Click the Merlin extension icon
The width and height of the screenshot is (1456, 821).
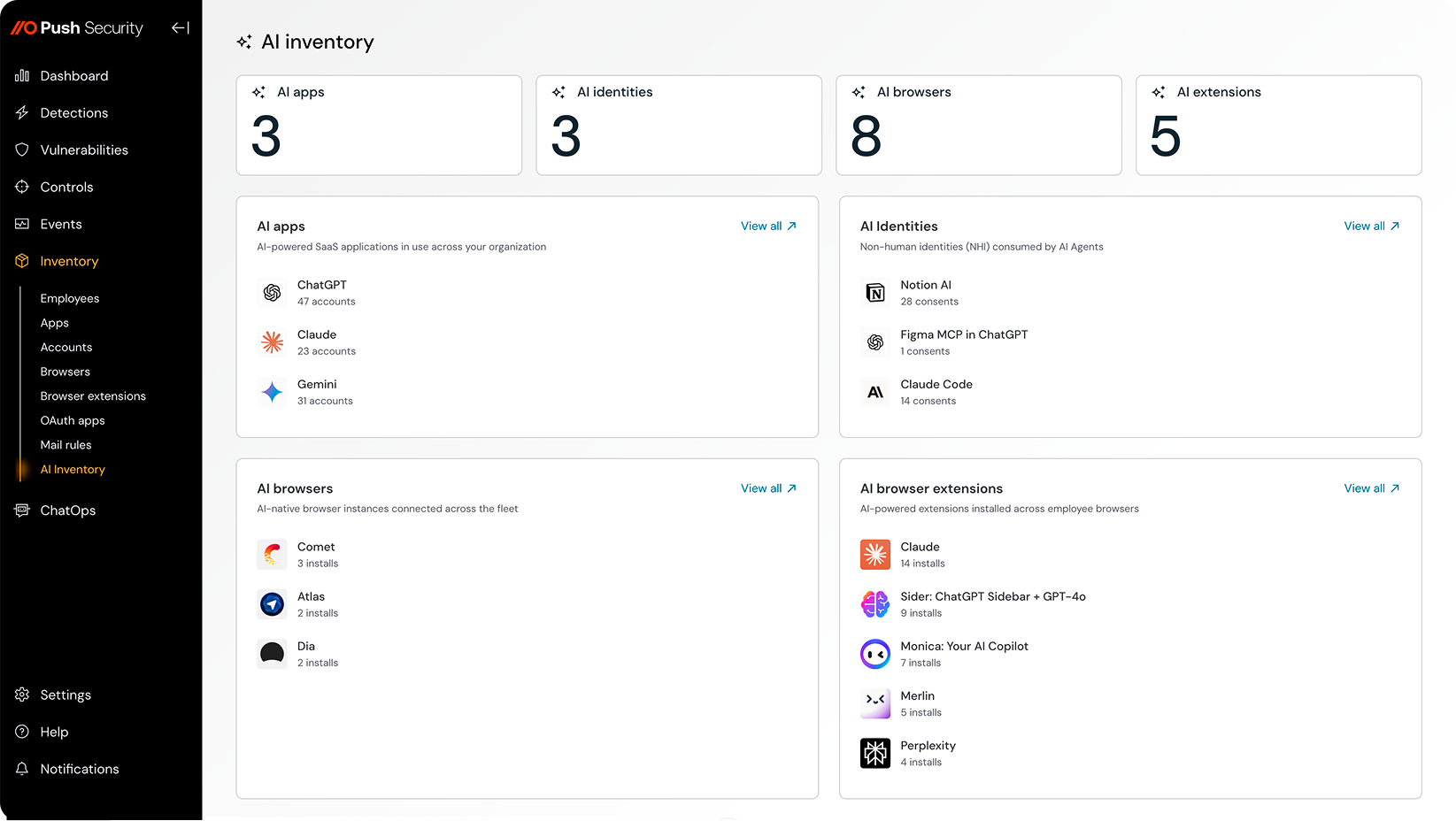click(874, 703)
